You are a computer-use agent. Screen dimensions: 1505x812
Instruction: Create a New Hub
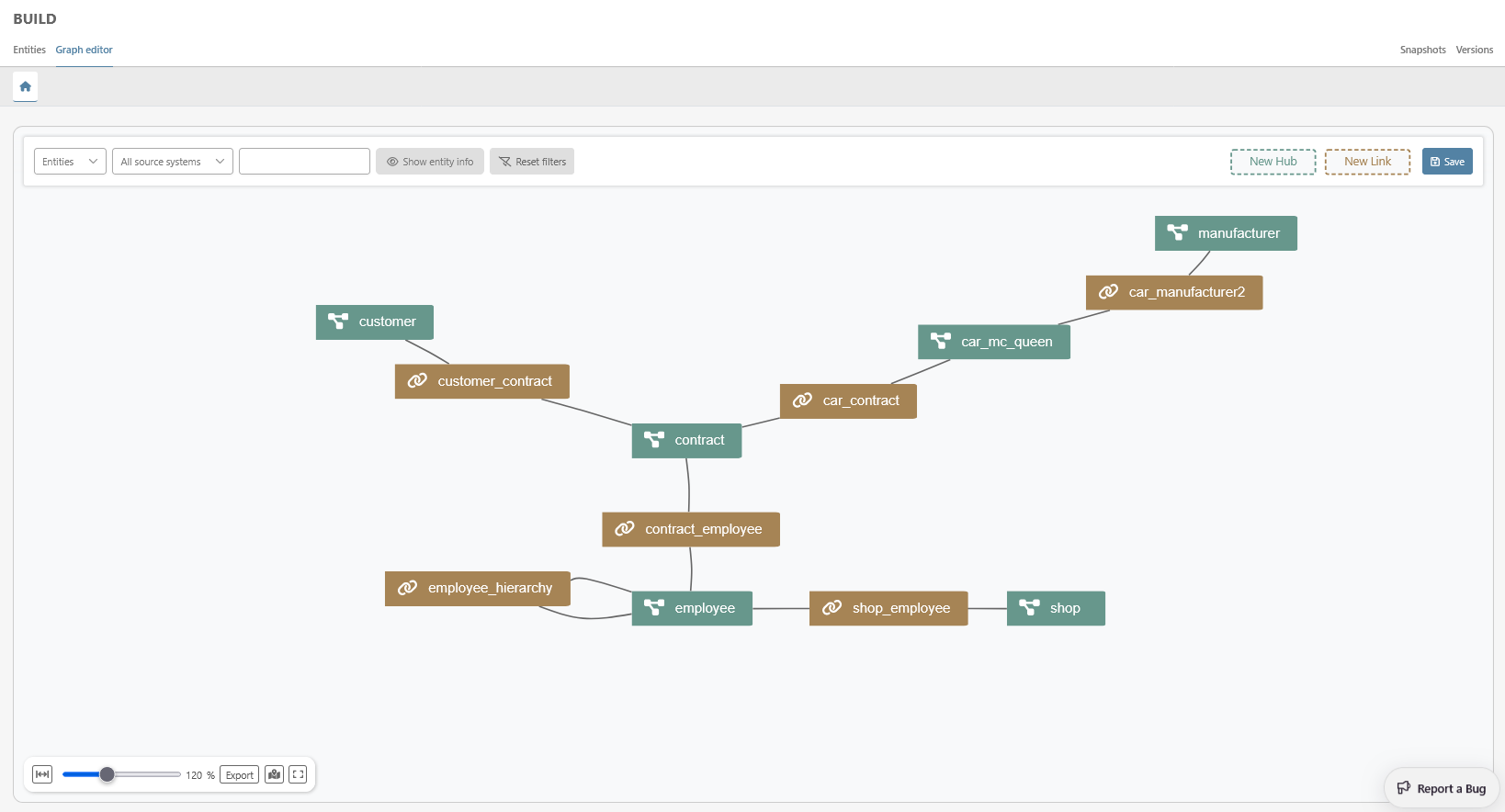click(x=1273, y=162)
